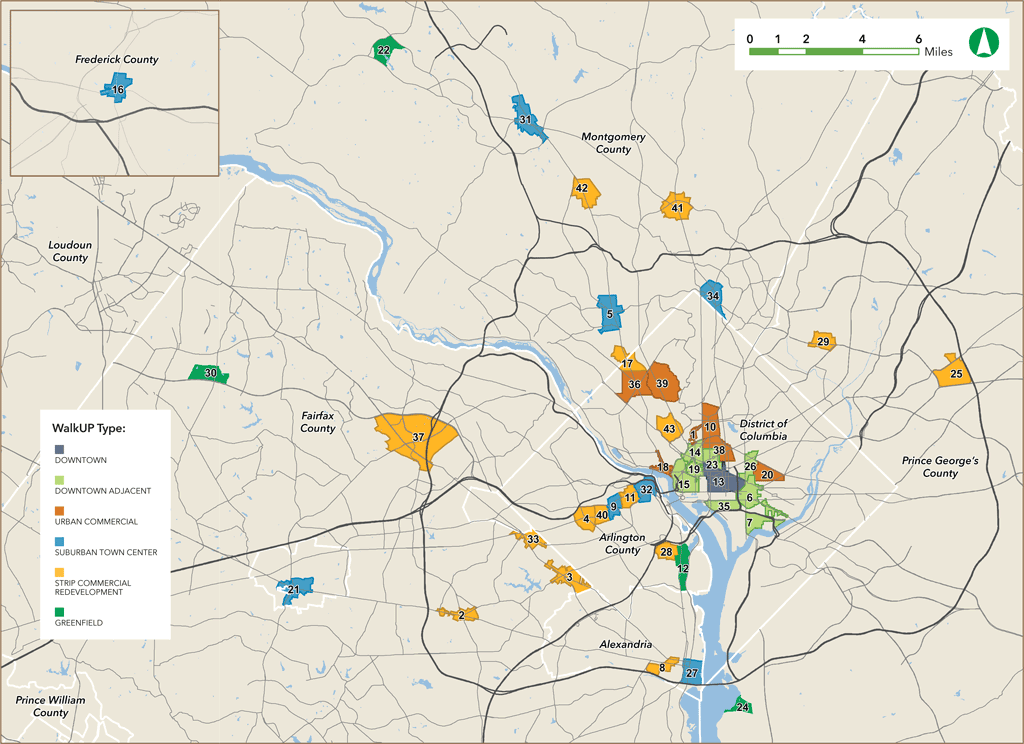Click the Suburban Town Center blue swatch
The image size is (1024, 744).
59,542
